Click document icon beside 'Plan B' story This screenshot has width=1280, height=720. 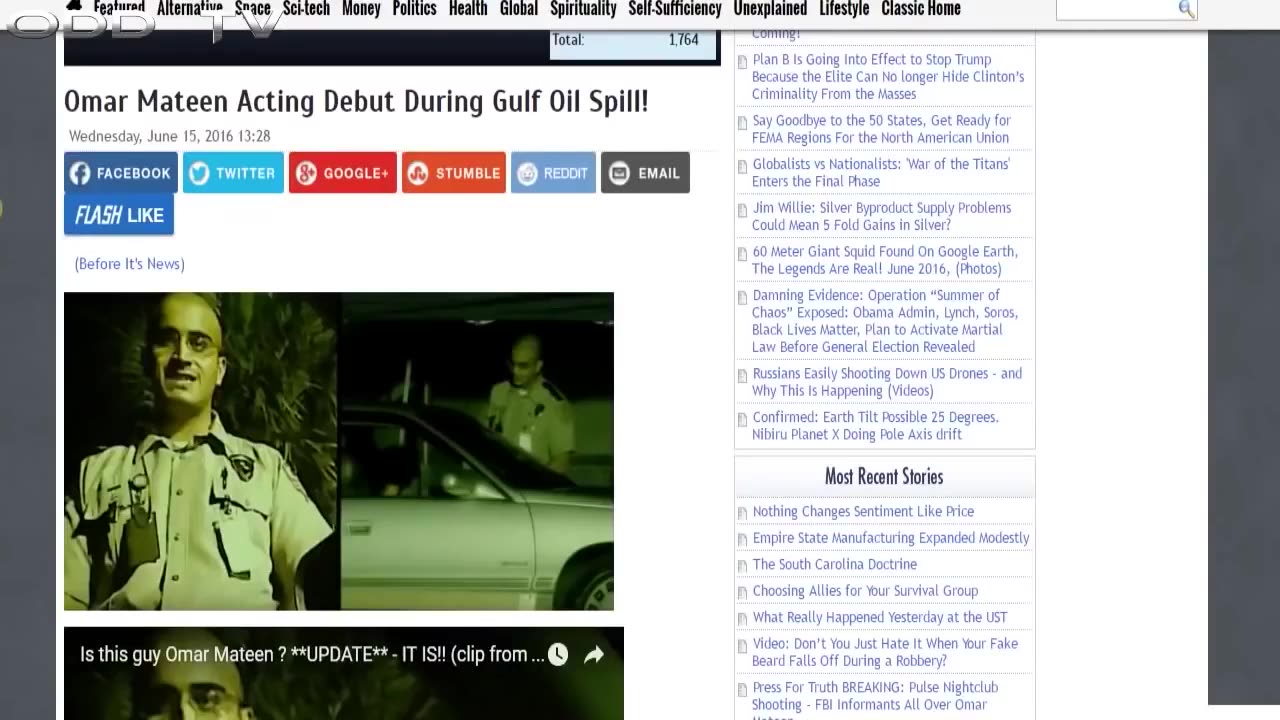click(742, 62)
